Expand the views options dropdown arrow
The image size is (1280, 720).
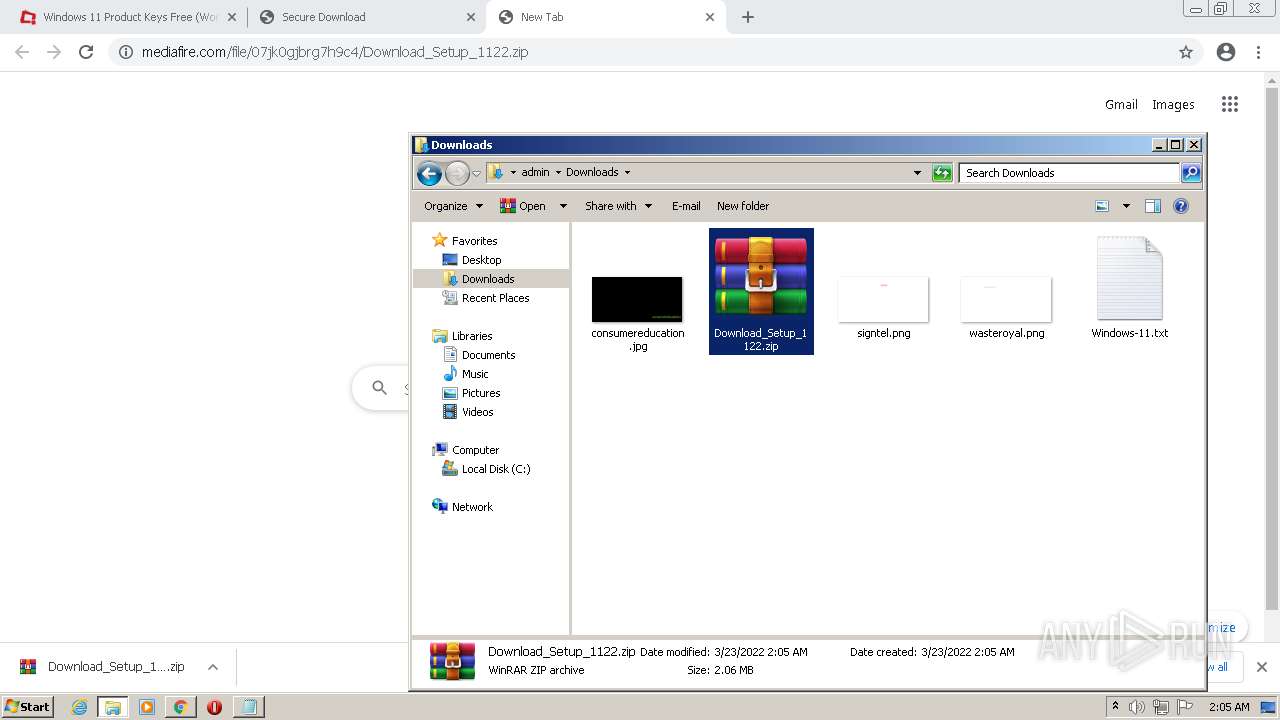1126,206
